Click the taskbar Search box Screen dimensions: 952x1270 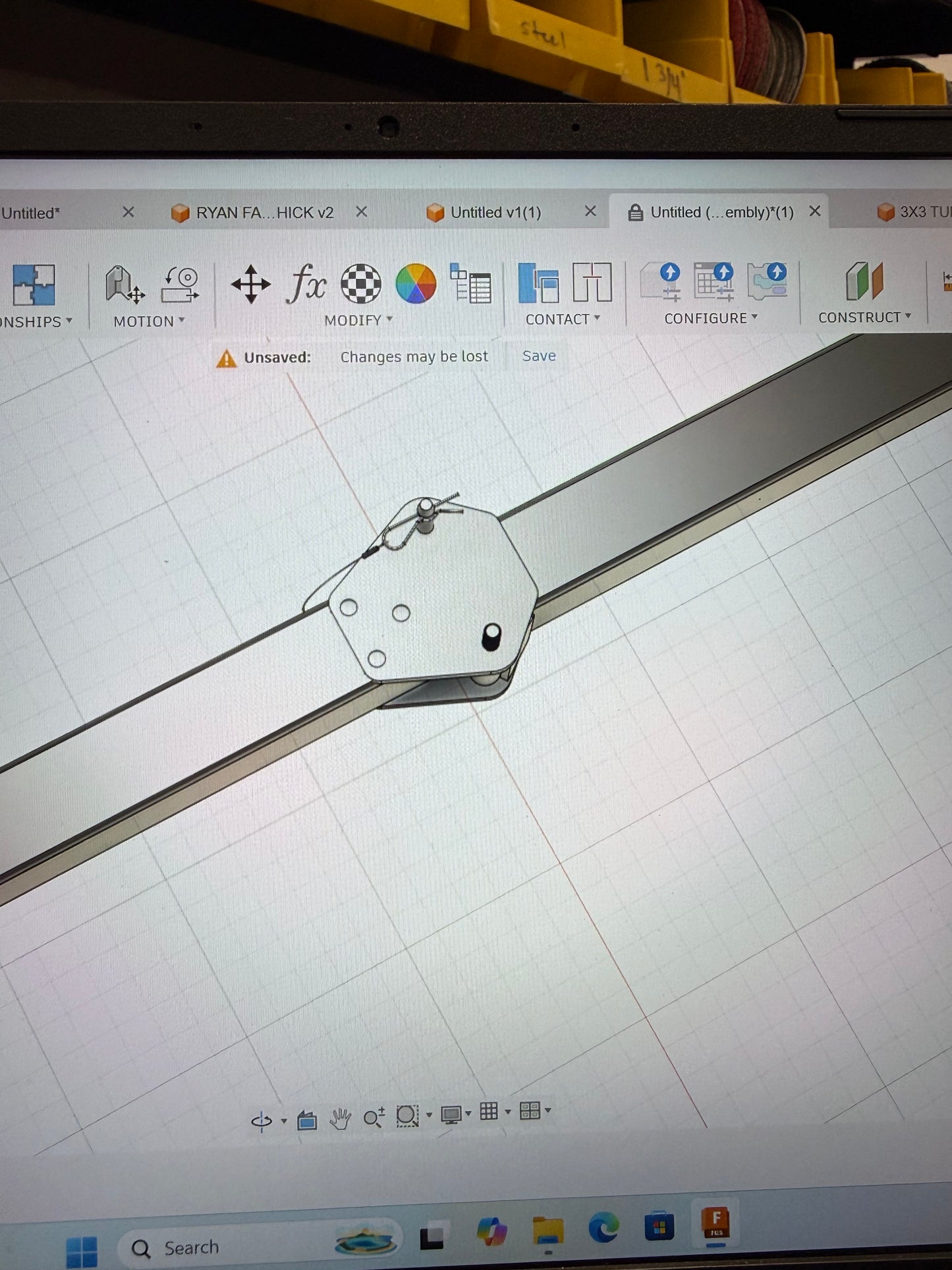(260, 1246)
